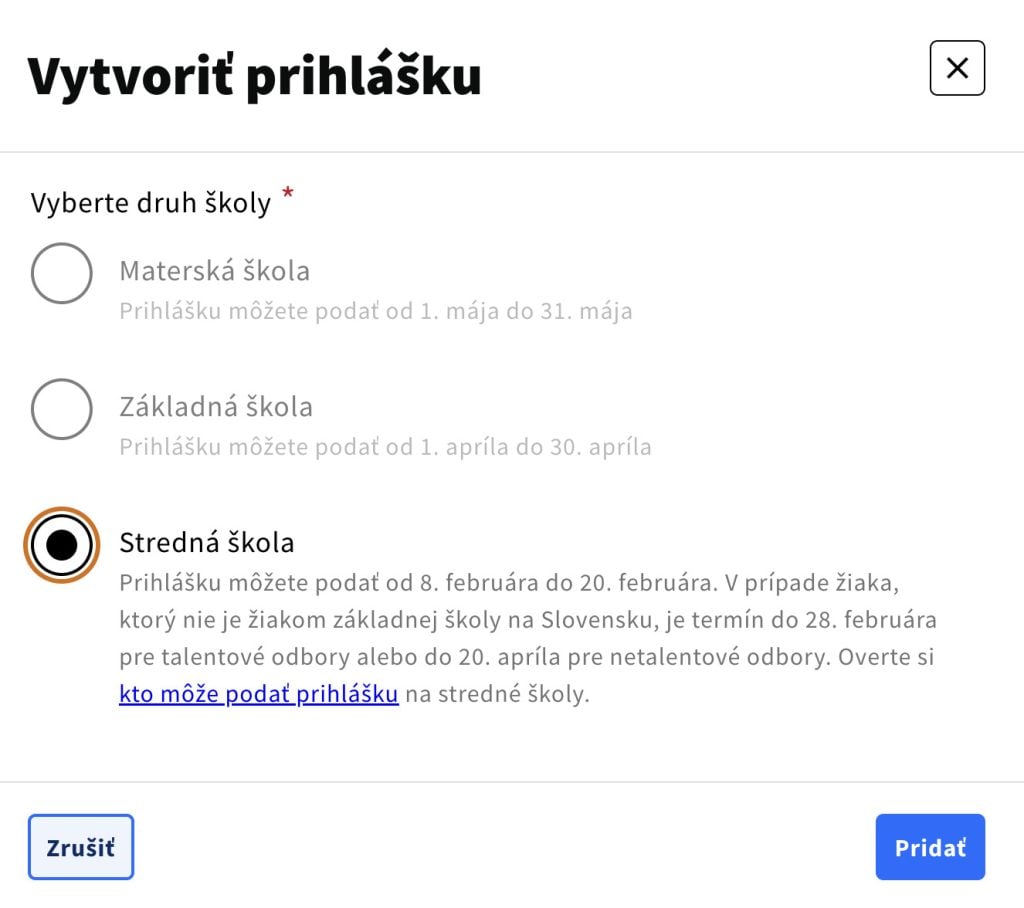
Task: Click the blue Pridať confirmation button
Action: pyautogui.click(x=929, y=847)
